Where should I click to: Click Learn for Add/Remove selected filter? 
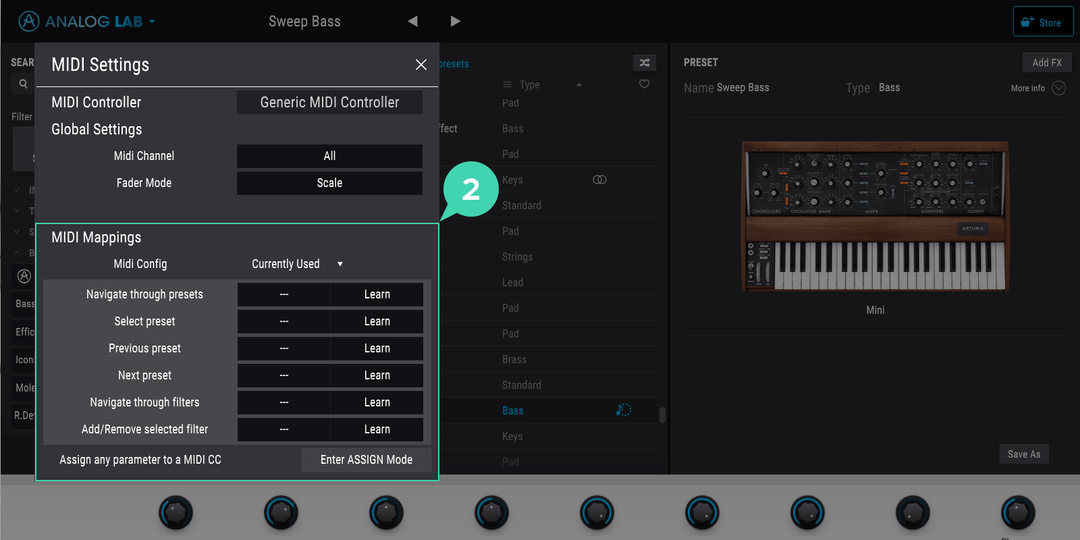377,429
